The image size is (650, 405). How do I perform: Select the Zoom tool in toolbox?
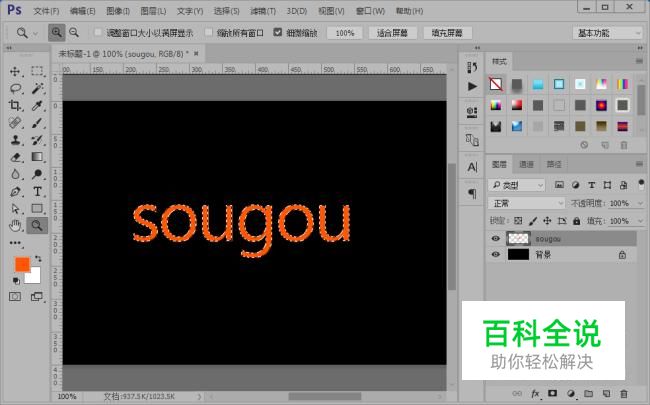(x=37, y=226)
